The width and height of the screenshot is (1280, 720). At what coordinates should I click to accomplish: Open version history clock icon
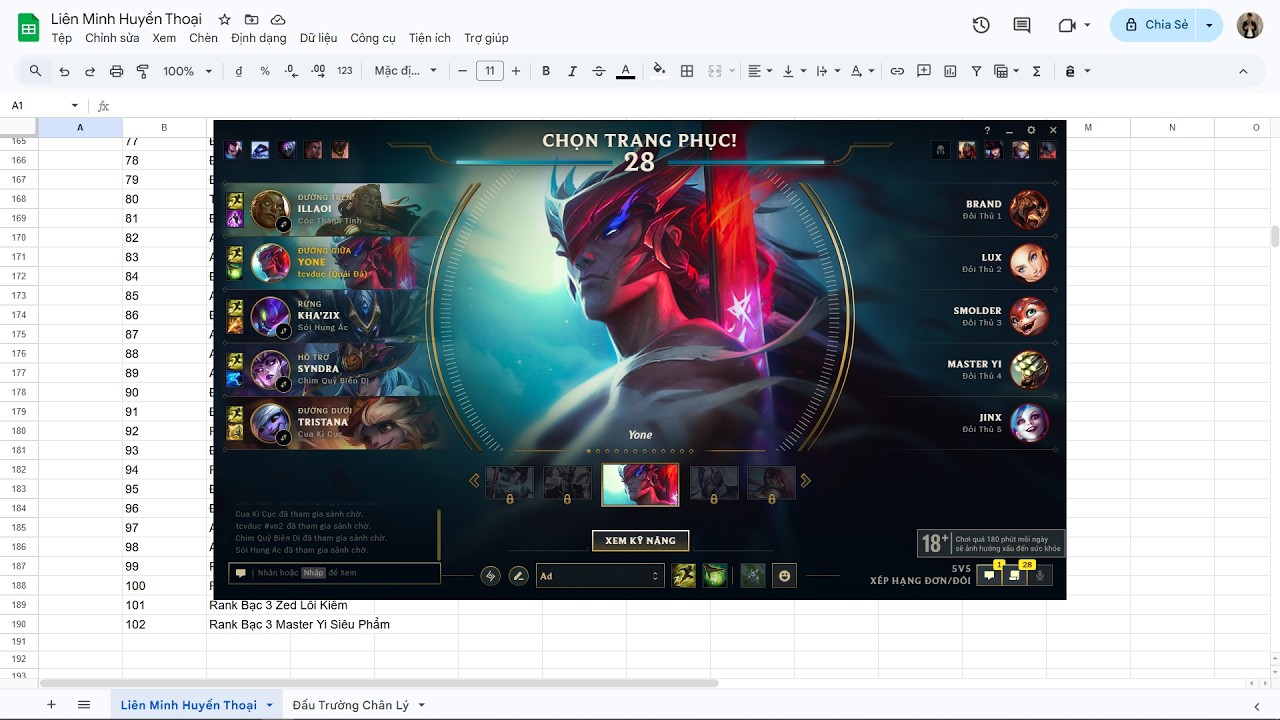tap(981, 25)
